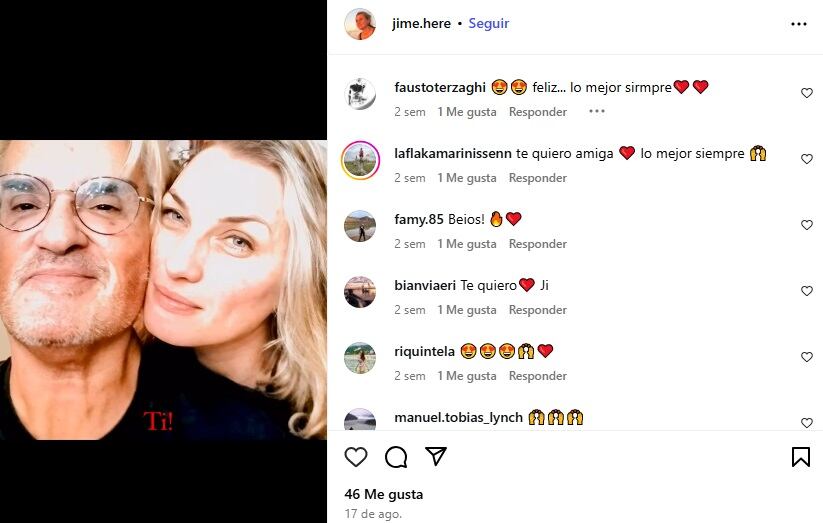Screen dimensions: 823x523
Task: Open jime.here profile link
Action: [421, 24]
